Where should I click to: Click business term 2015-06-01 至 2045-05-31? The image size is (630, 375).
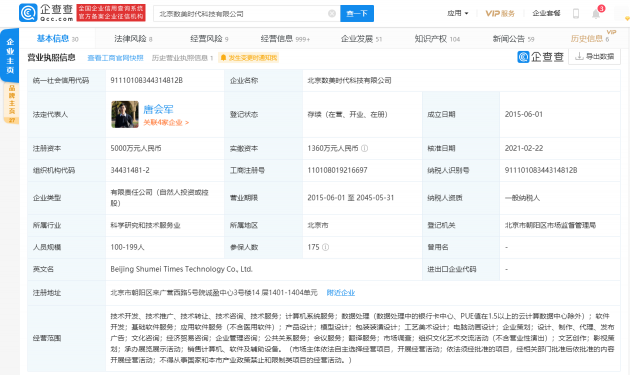tap(351, 198)
